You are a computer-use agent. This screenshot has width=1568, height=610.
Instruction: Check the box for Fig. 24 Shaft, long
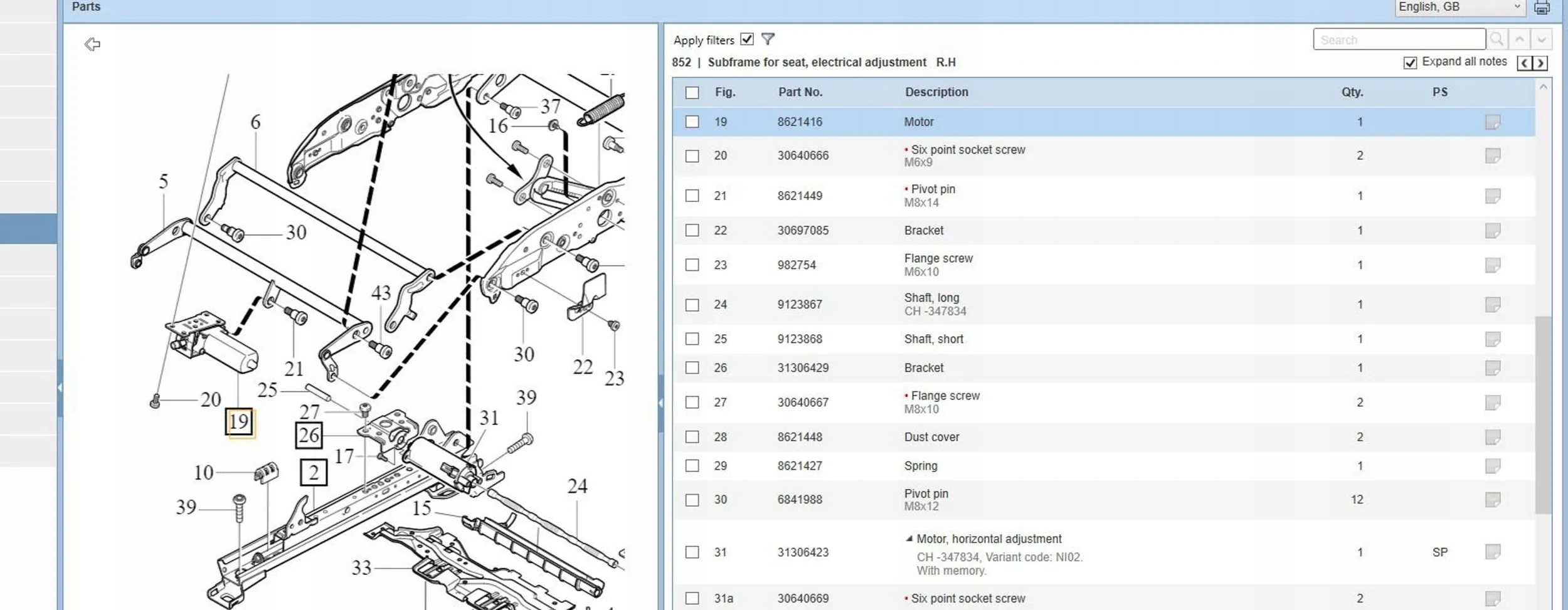692,305
